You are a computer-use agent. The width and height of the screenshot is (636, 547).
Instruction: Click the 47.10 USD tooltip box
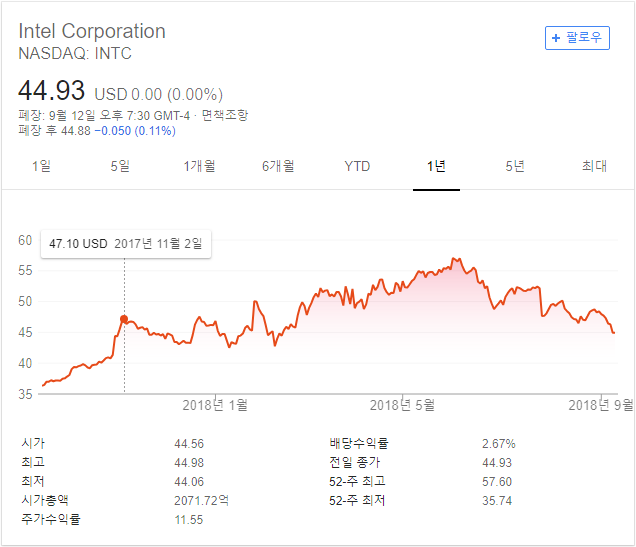coord(126,244)
